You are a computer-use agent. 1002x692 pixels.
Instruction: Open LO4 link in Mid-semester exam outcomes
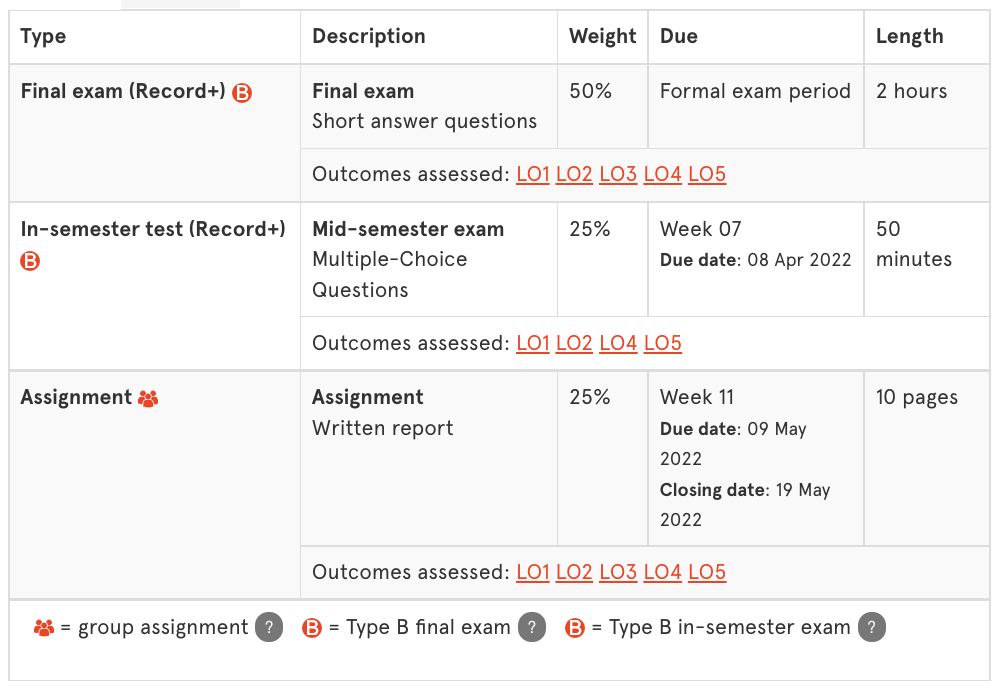pyautogui.click(x=618, y=343)
